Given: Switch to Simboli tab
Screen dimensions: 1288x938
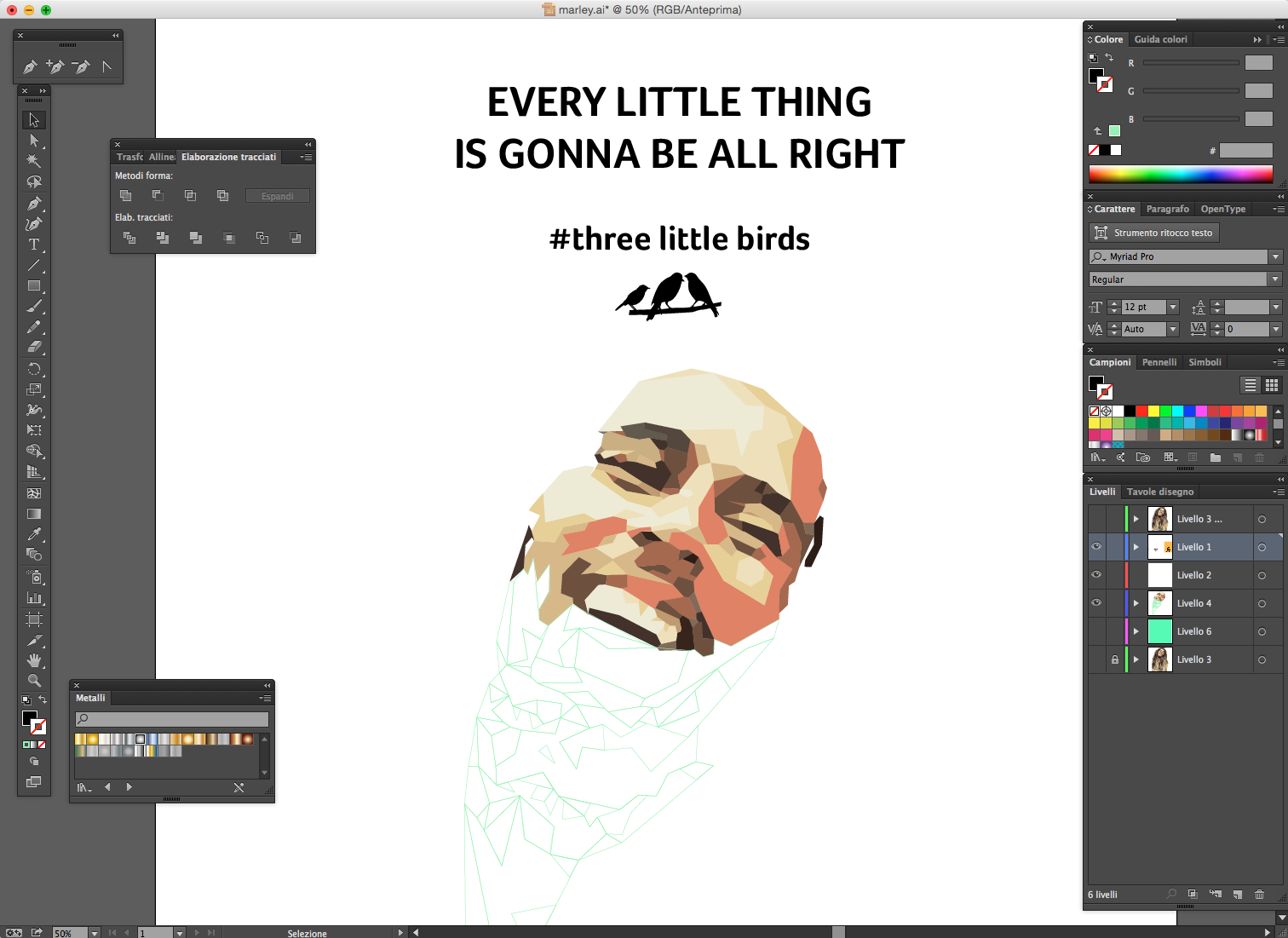Looking at the screenshot, I should coord(1205,362).
